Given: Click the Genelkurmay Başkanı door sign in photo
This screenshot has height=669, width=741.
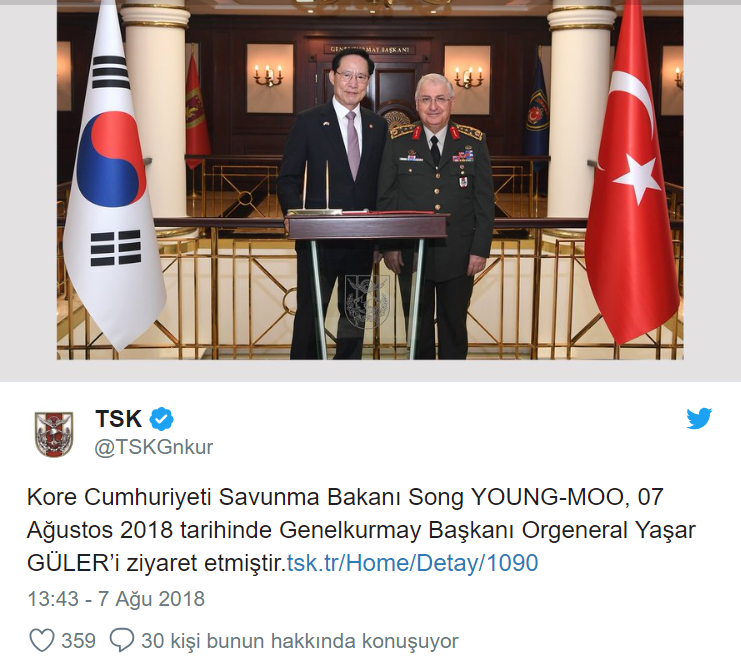Looking at the screenshot, I should [x=370, y=49].
